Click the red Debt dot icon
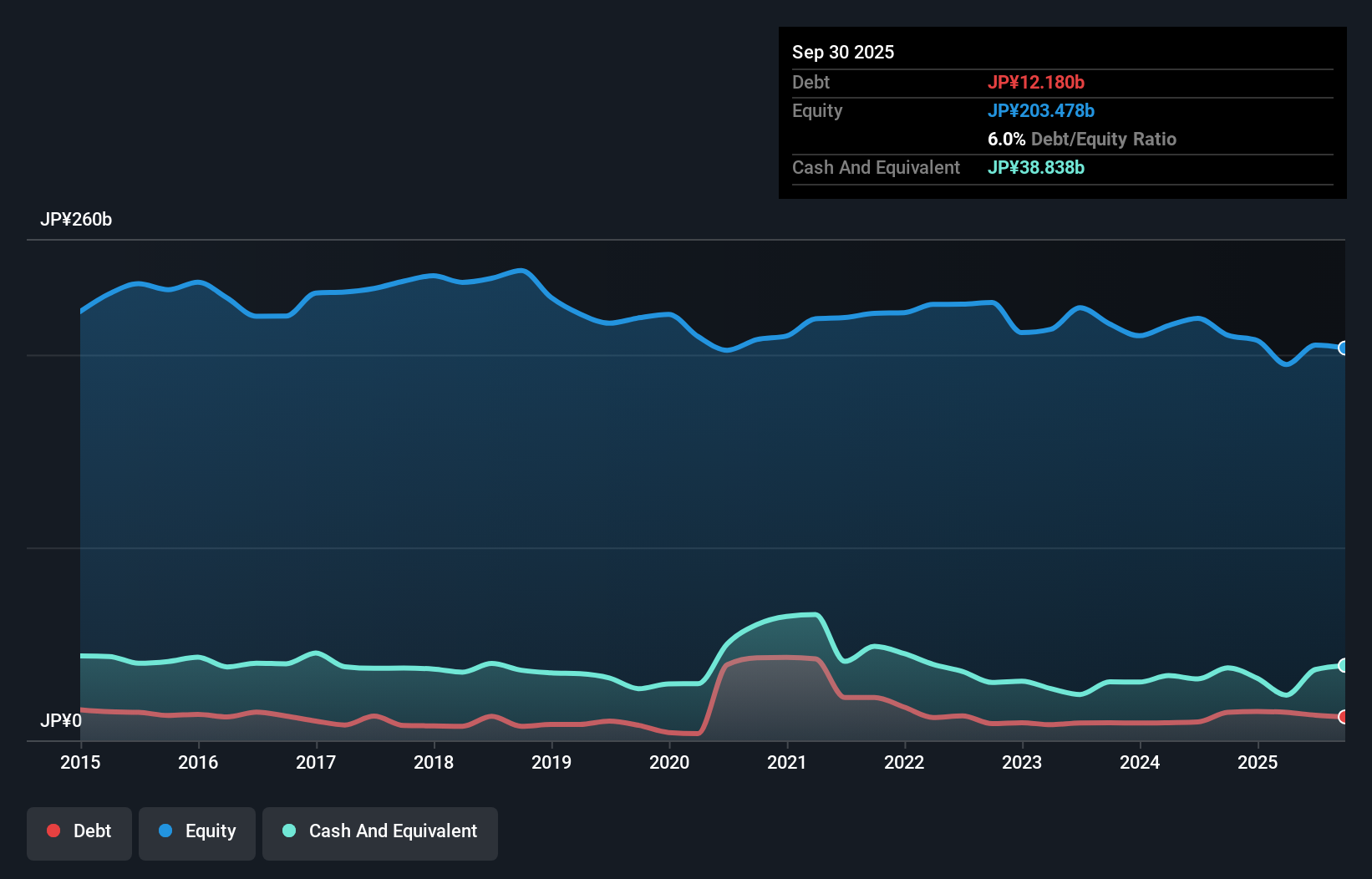 click(53, 831)
